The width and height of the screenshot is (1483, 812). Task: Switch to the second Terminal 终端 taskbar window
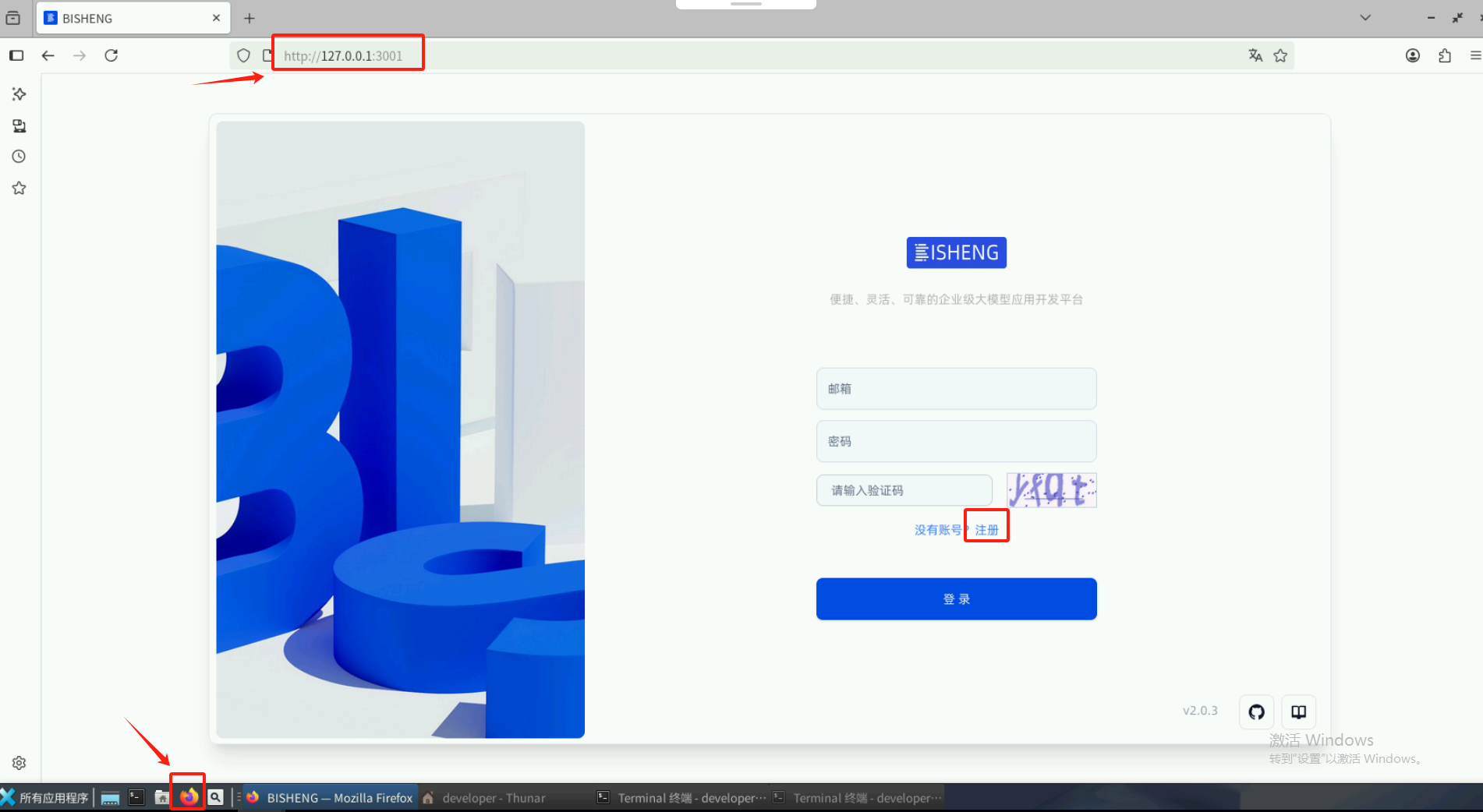(858, 798)
